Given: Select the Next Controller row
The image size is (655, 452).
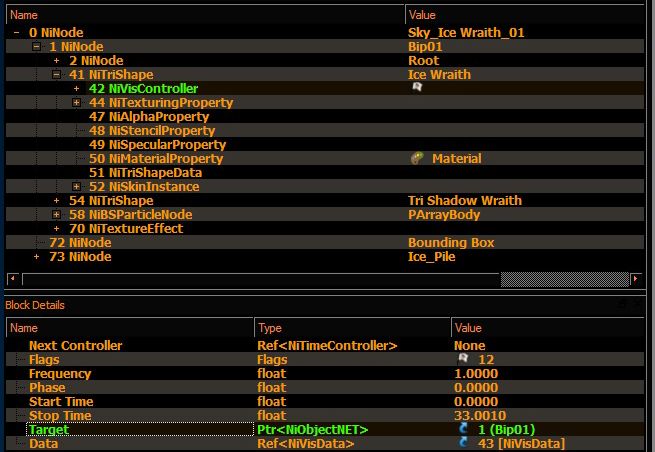Looking at the screenshot, I should point(325,345).
